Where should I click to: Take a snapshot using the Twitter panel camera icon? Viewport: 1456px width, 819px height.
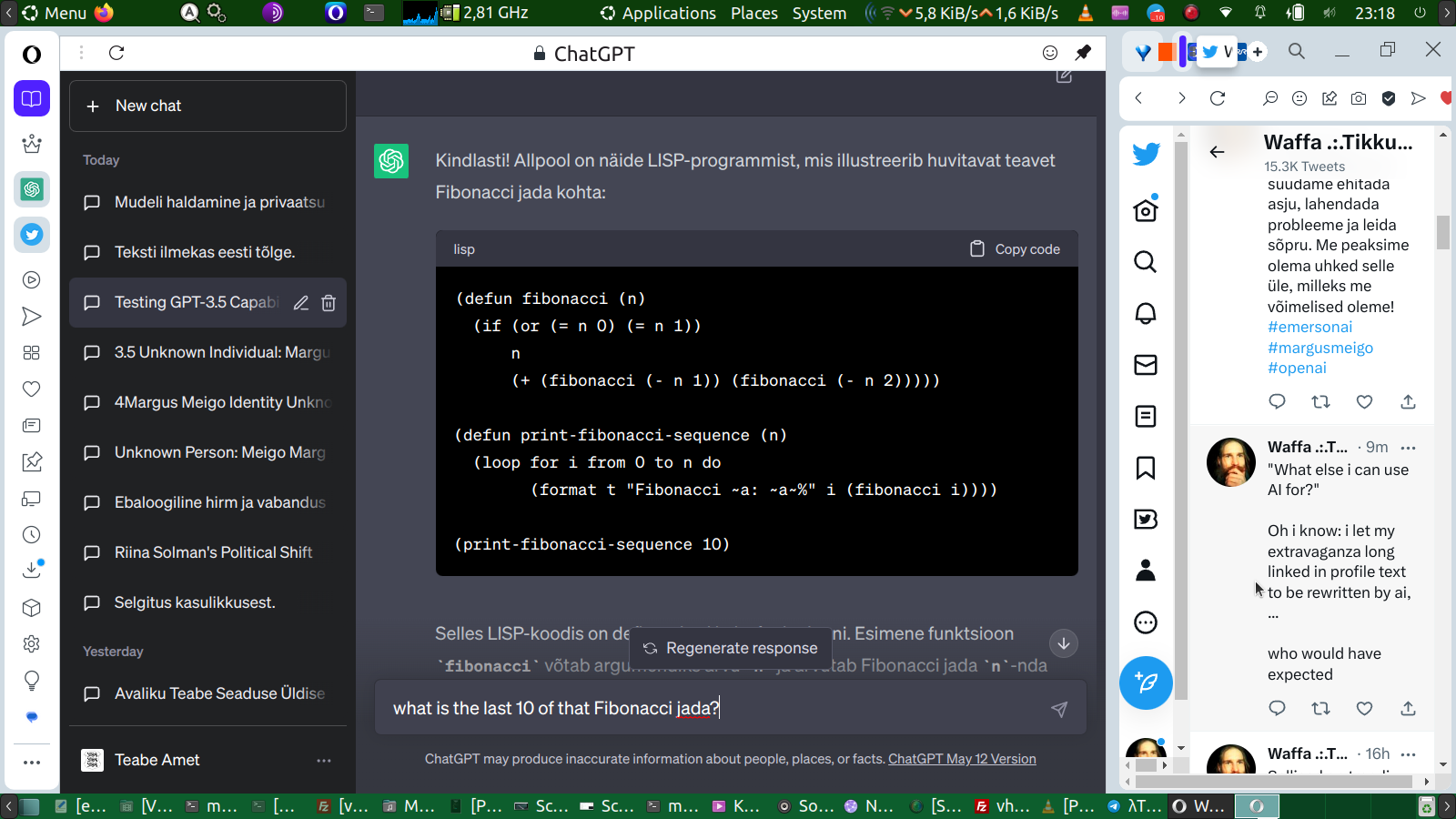tap(1359, 98)
